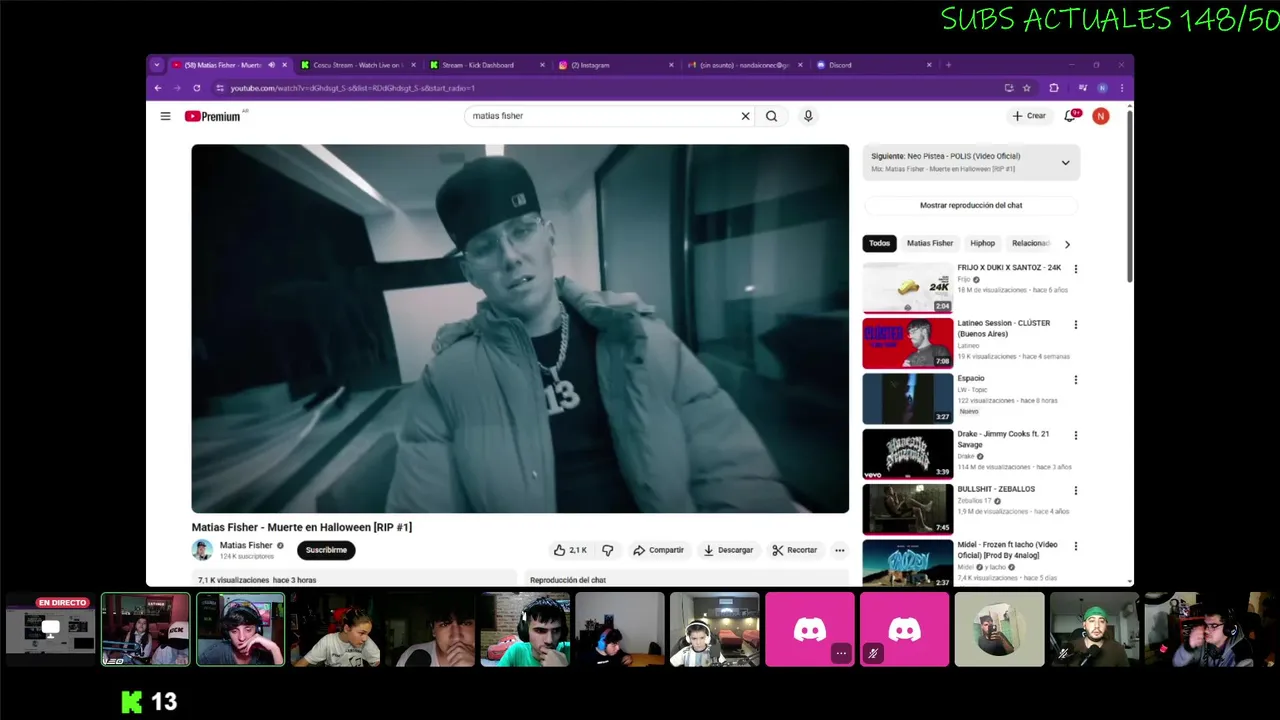Click the YouTube Premium logo
Viewport: 1280px width, 720px height.
[213, 116]
